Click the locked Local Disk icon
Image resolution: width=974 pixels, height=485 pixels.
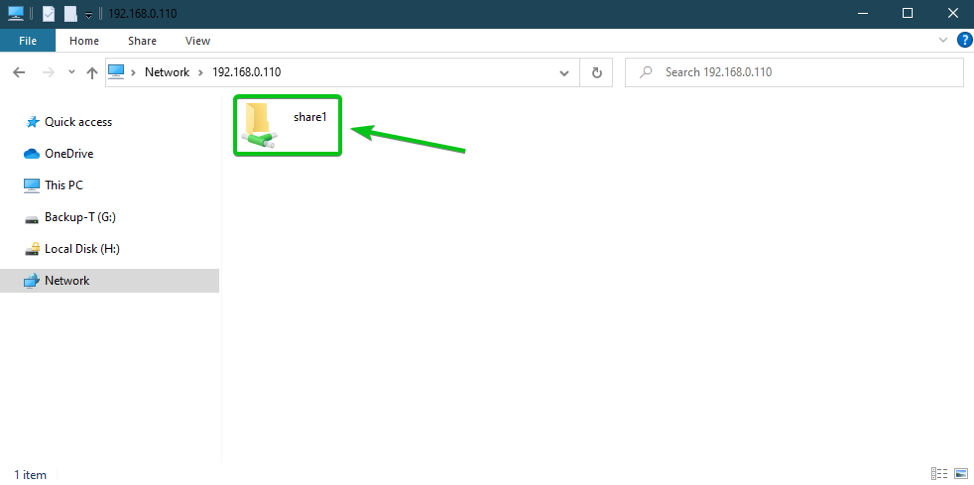(x=32, y=249)
